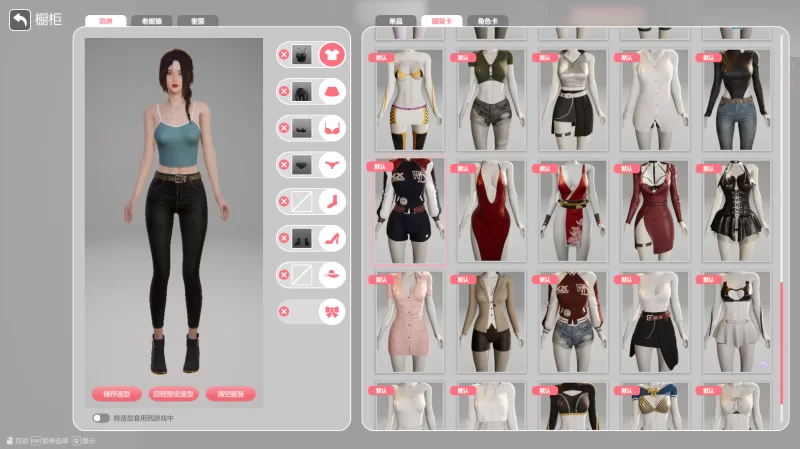
Task: Open the 服装卡 outfit cards tab
Action: point(441,21)
